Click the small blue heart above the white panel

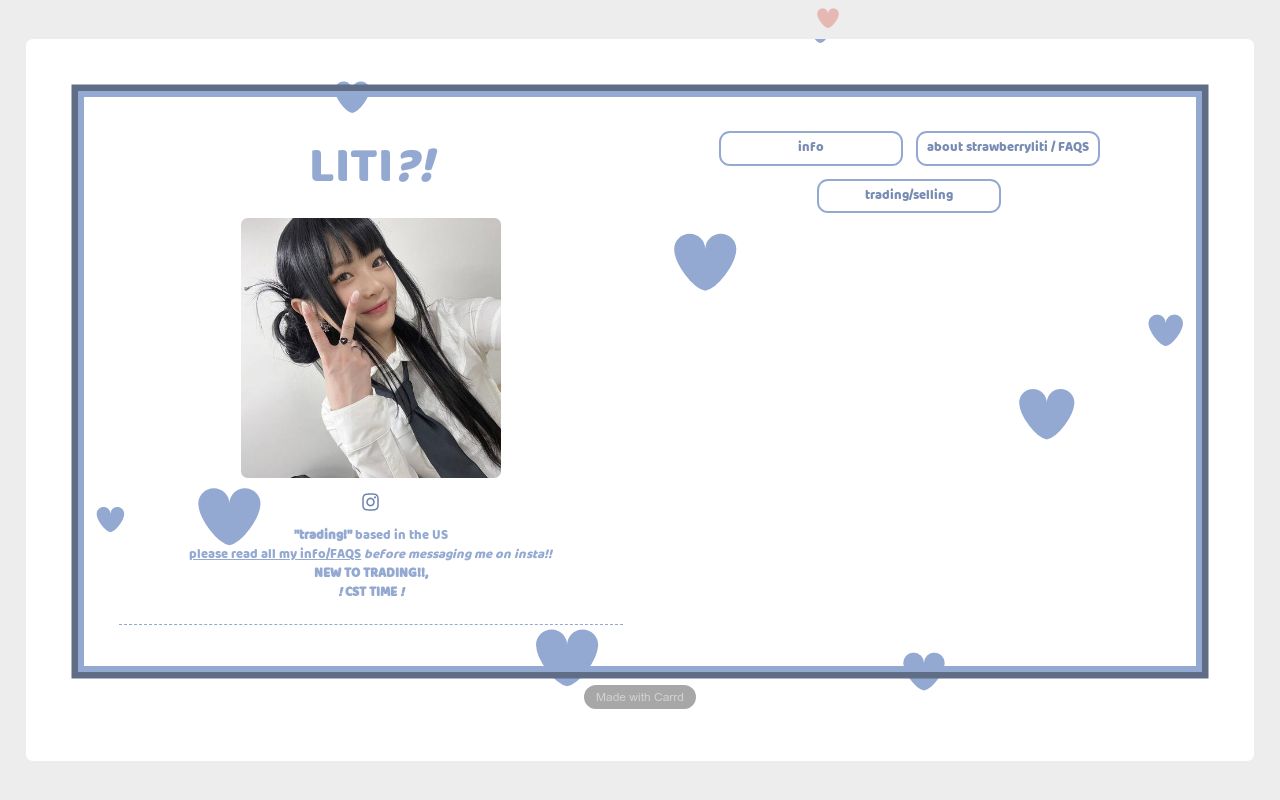820,36
